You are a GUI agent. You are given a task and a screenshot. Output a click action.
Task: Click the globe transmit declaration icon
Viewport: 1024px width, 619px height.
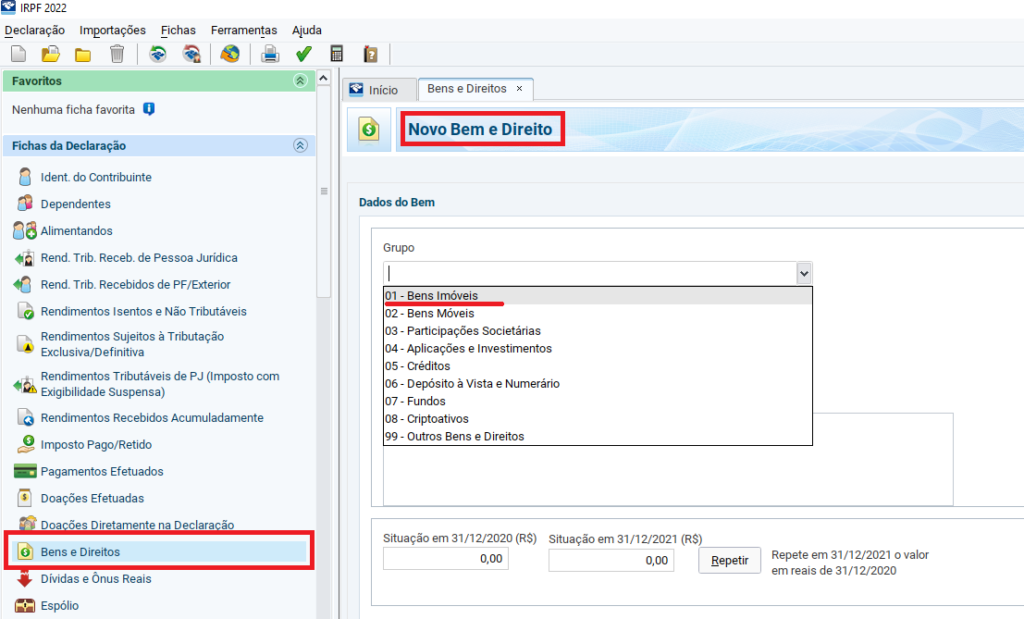(x=230, y=54)
